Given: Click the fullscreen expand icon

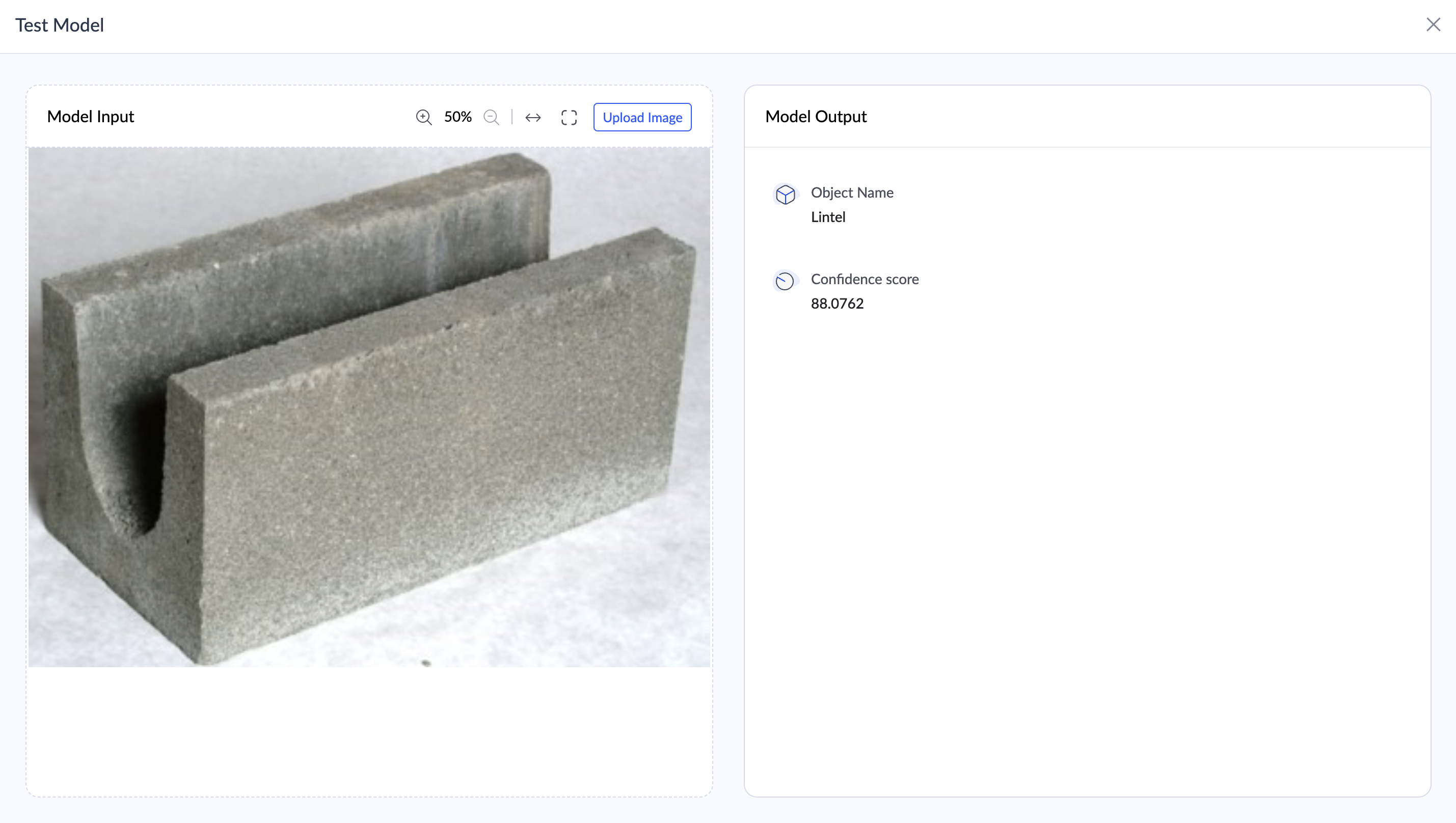Looking at the screenshot, I should point(569,118).
